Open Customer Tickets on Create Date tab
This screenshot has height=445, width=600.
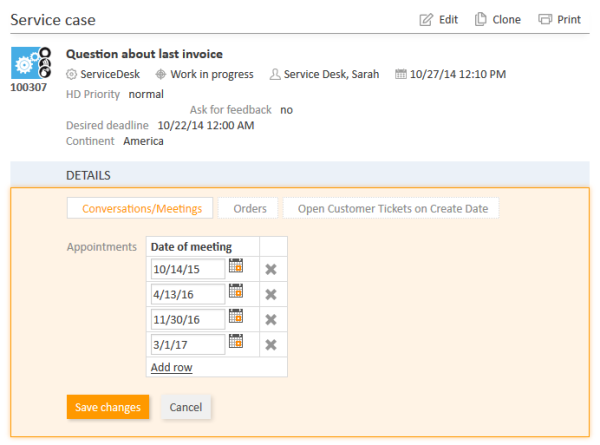391,209
